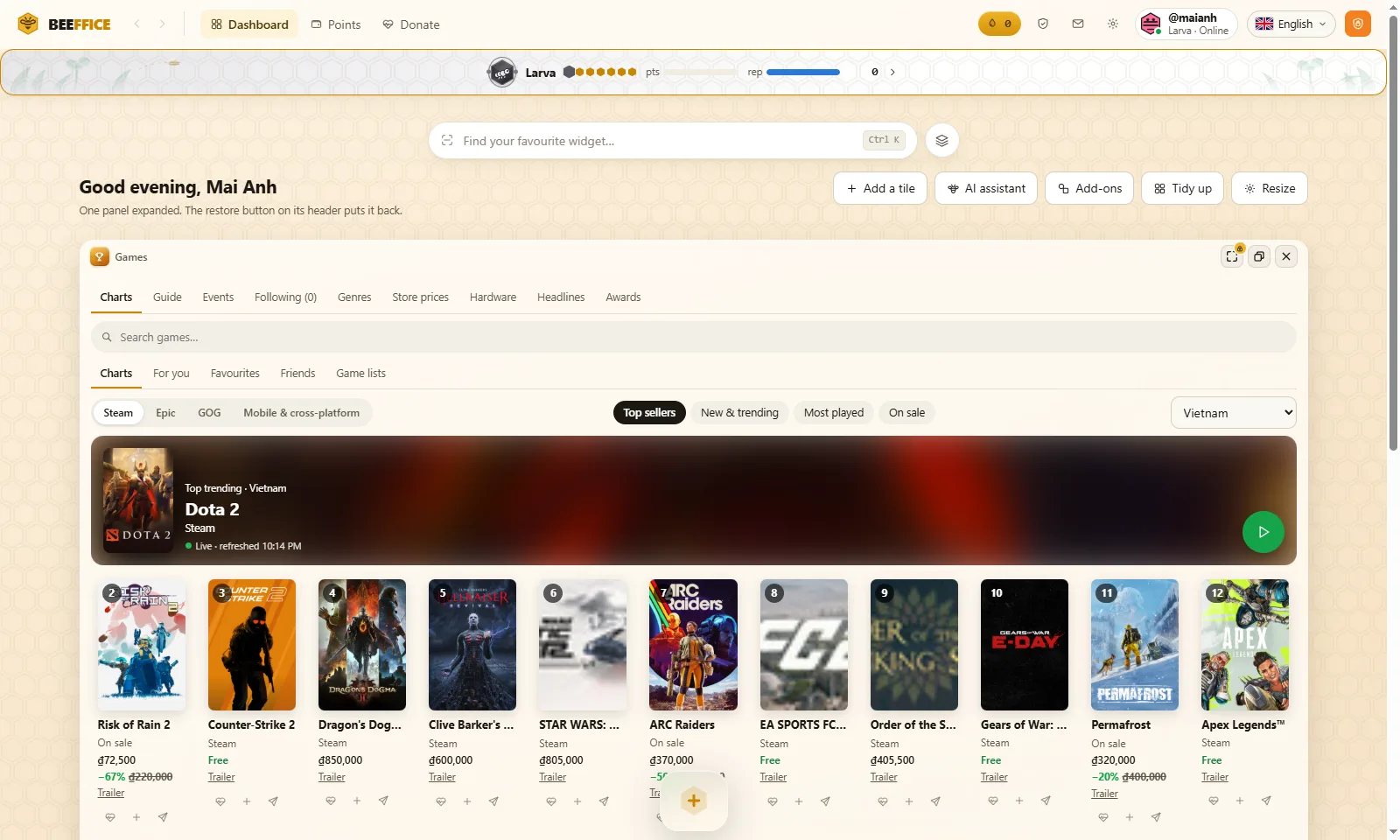Switch to Epic store filter
The height and width of the screenshot is (840, 1400).
point(165,413)
